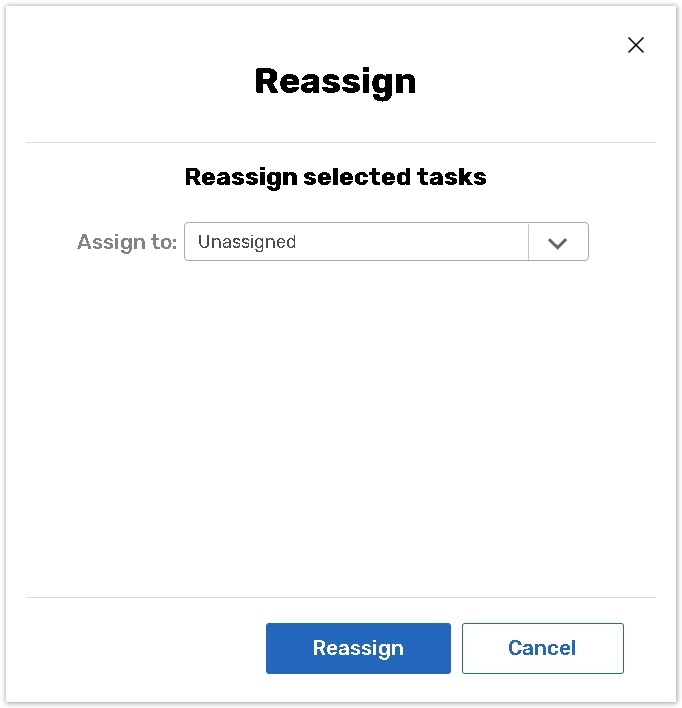682x708 pixels.
Task: Click the blue Reassign button
Action: coord(358,648)
